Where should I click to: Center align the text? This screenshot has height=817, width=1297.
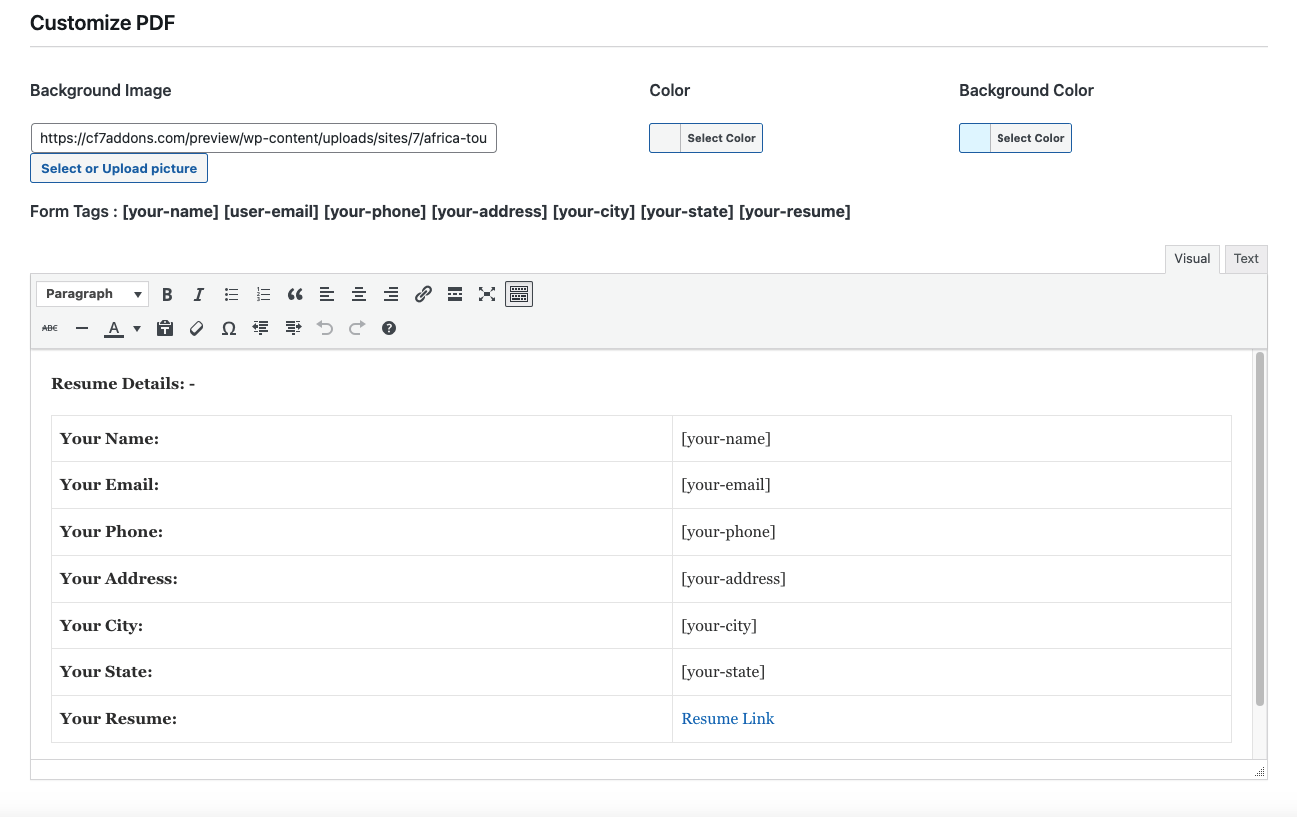[359, 294]
